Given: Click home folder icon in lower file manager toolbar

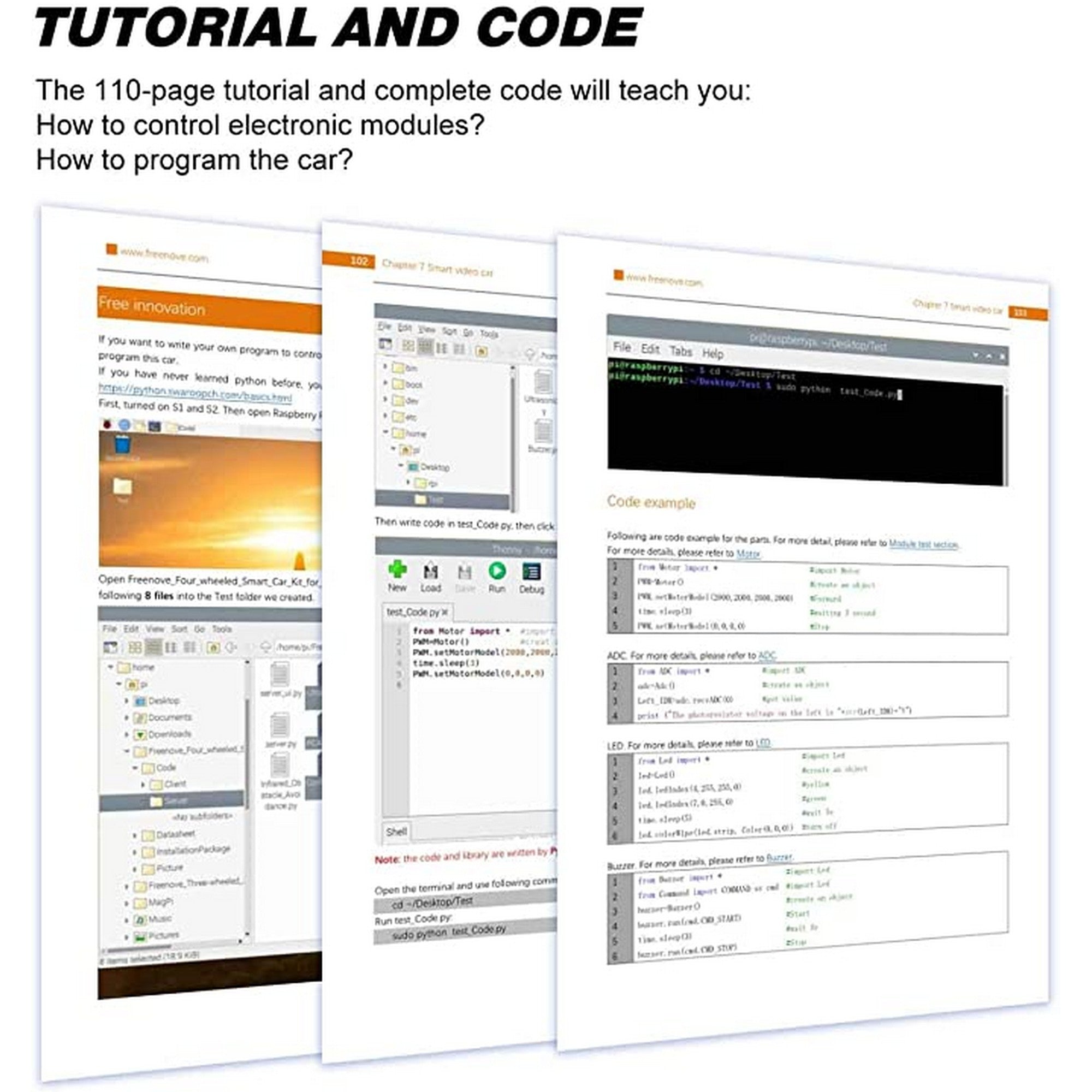Looking at the screenshot, I should pyautogui.click(x=213, y=647).
